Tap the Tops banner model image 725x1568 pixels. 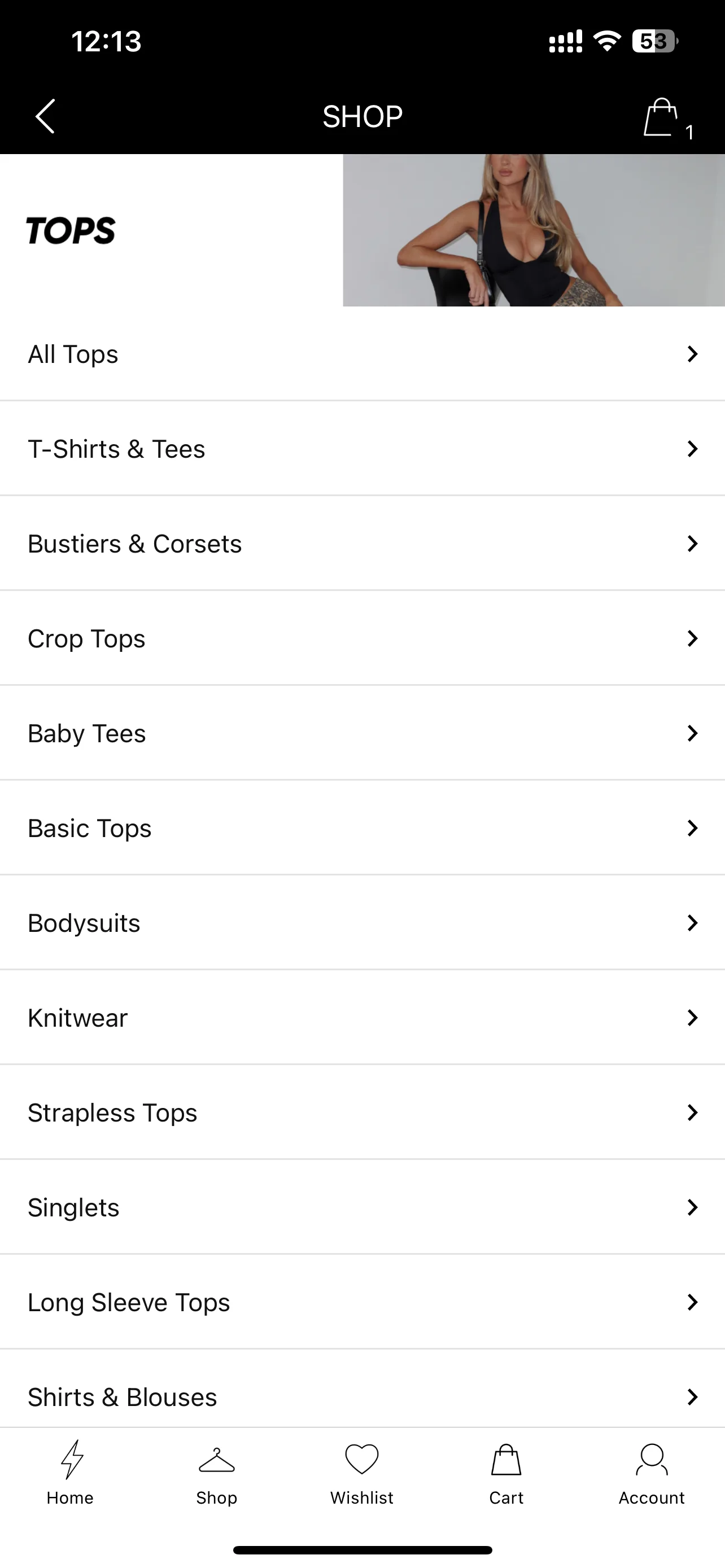point(534,230)
